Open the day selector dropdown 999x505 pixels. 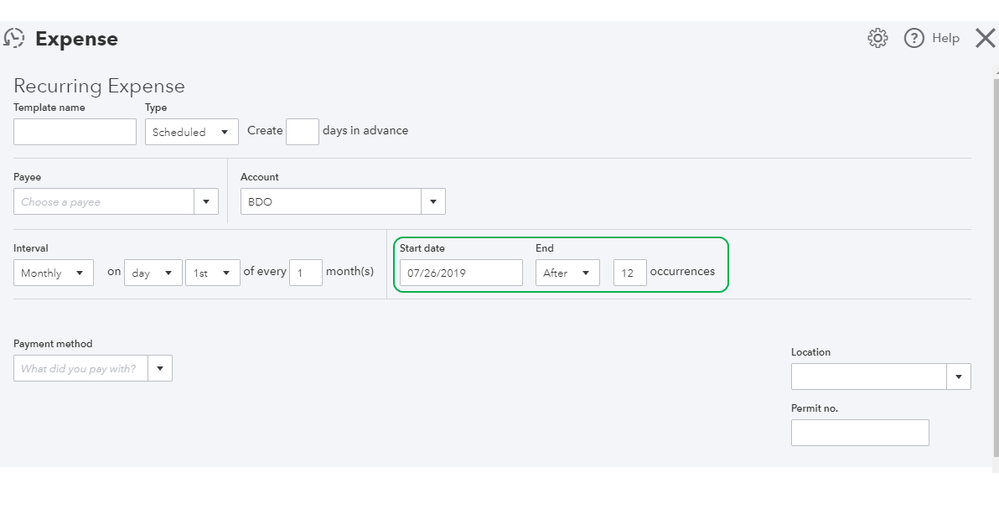point(153,273)
